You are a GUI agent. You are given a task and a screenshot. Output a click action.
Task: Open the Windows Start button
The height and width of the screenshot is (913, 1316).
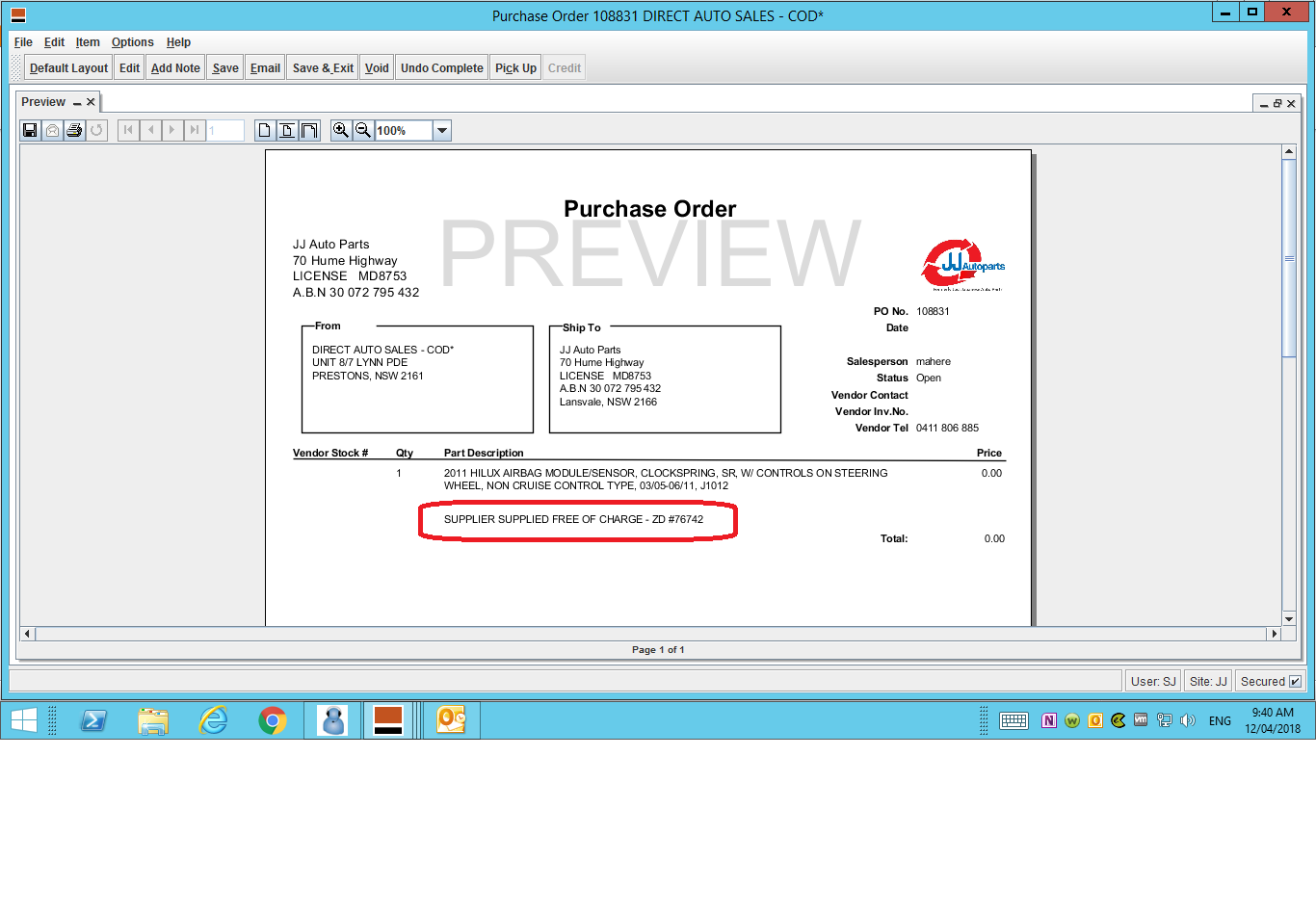(23, 720)
